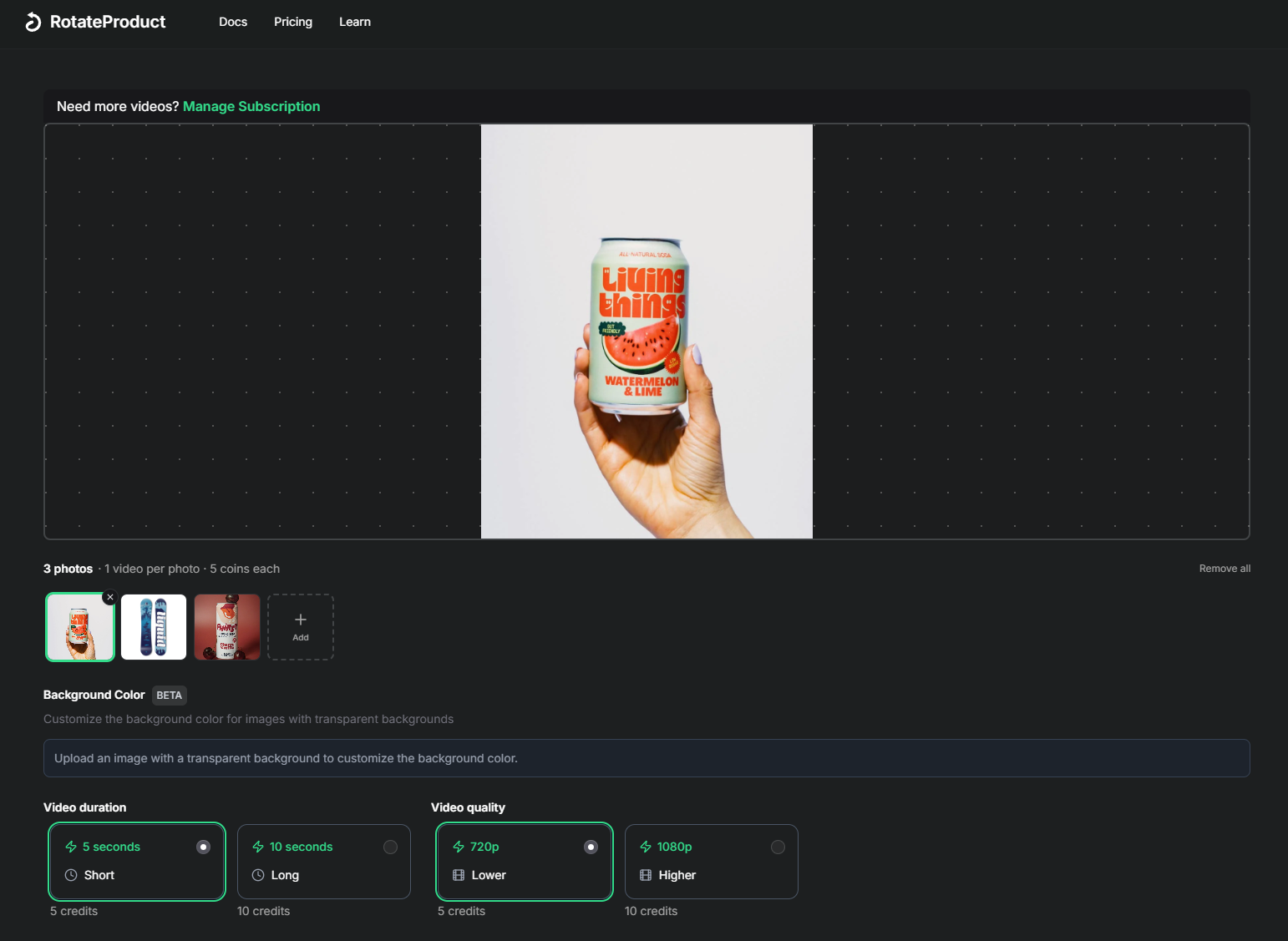Select the 720p quality radio button
Screen dimensions: 1288x941
pyautogui.click(x=591, y=847)
